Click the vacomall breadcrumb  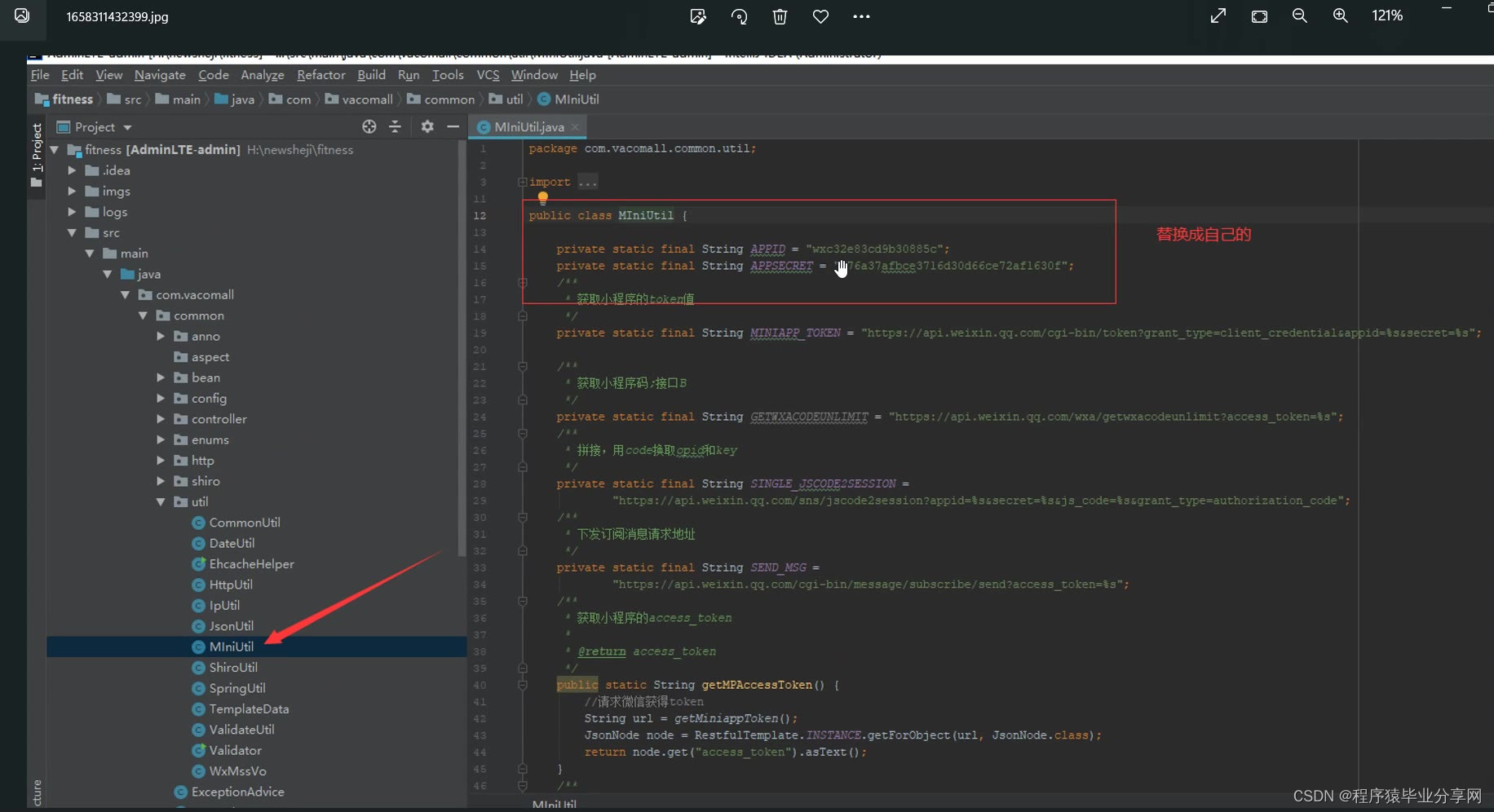(359, 99)
